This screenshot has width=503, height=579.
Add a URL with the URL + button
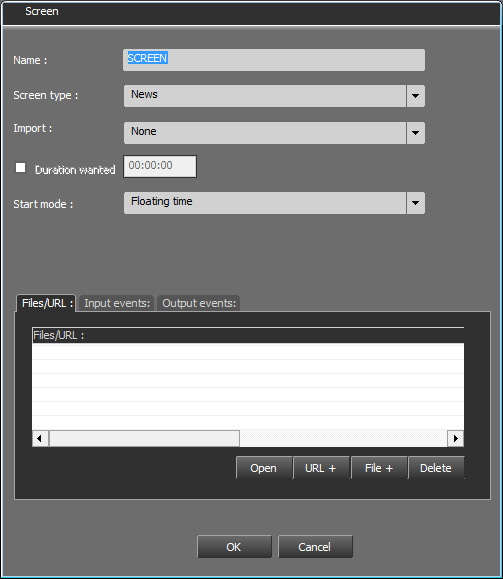pyautogui.click(x=321, y=468)
